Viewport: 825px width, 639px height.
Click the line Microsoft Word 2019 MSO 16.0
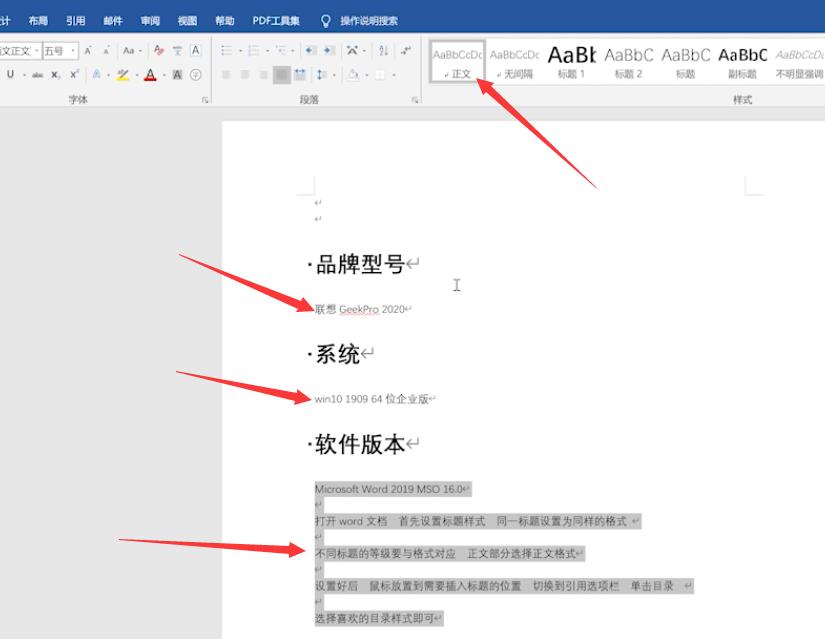click(389, 489)
